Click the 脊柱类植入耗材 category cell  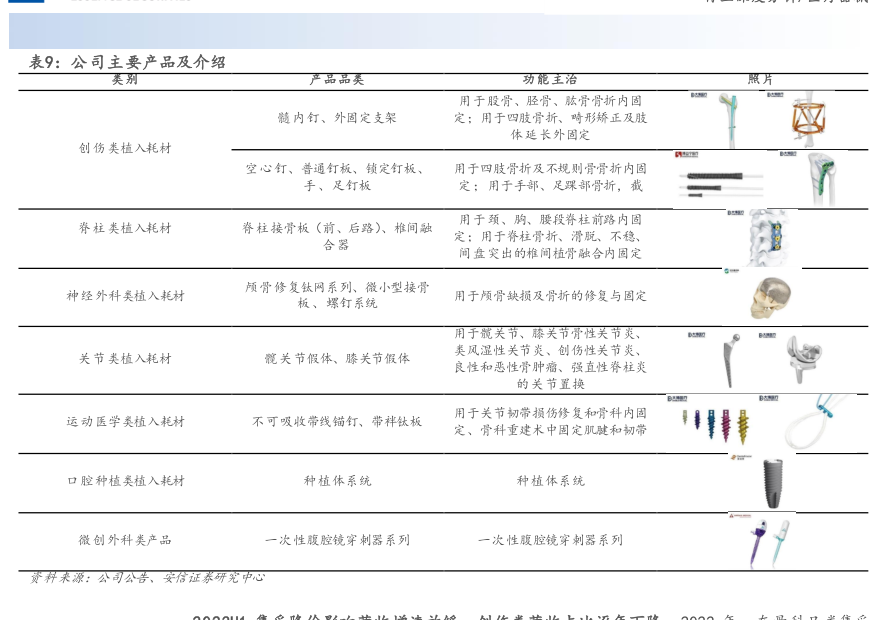tap(125, 228)
